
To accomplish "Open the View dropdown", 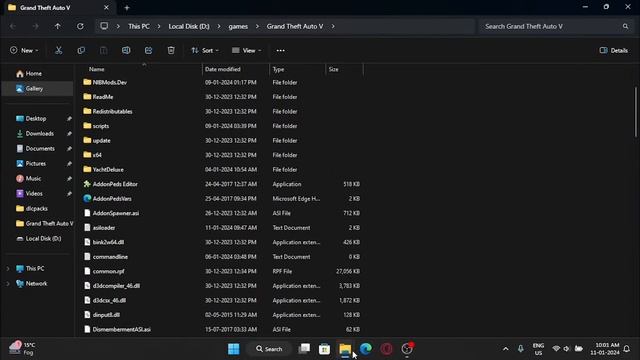I will click(x=247, y=51).
